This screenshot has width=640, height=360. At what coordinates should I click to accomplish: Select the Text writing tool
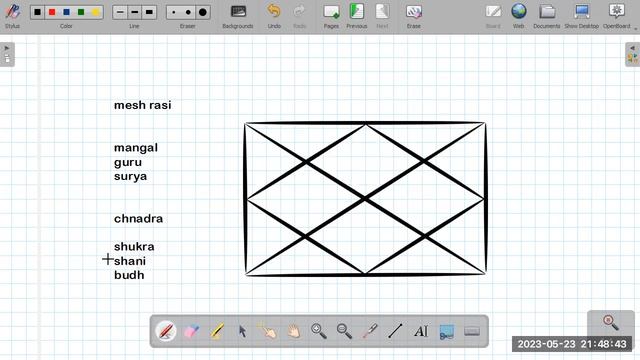(x=421, y=331)
